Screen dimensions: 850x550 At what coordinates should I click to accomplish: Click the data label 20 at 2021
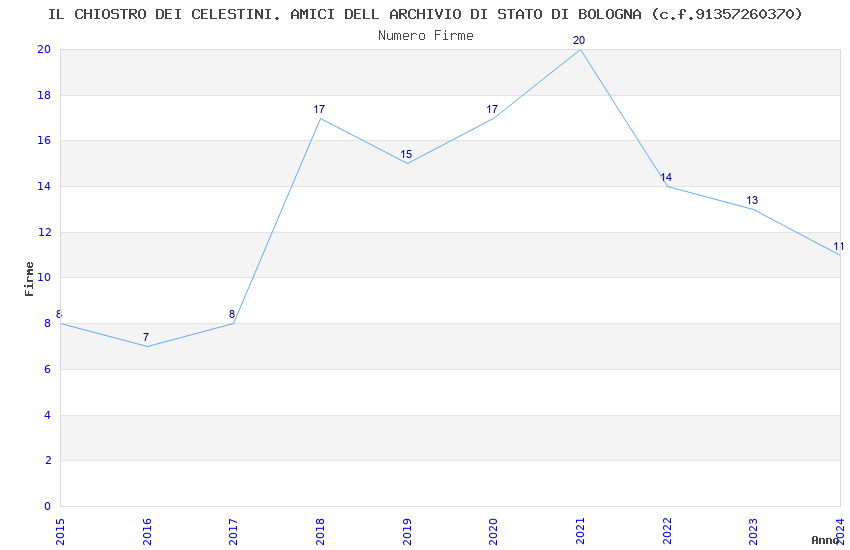(579, 41)
